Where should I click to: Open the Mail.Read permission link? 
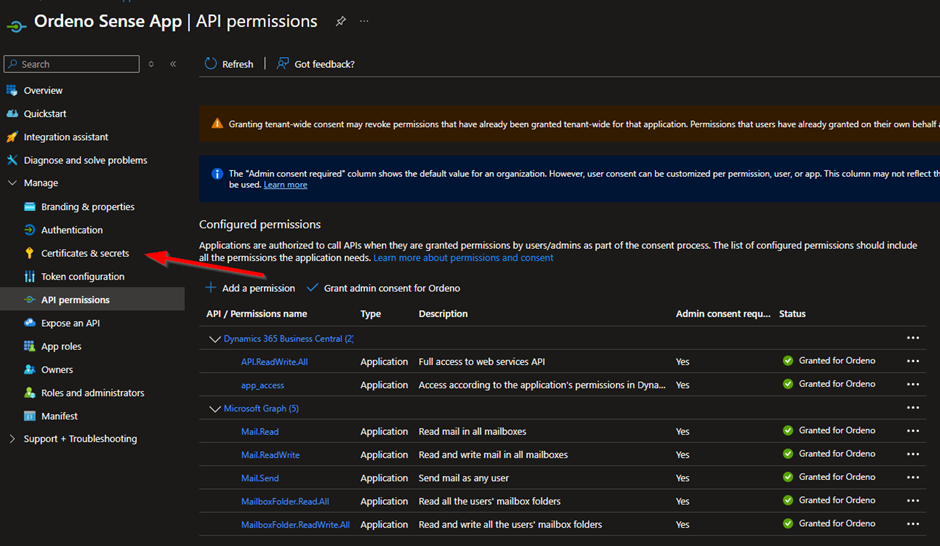[260, 432]
